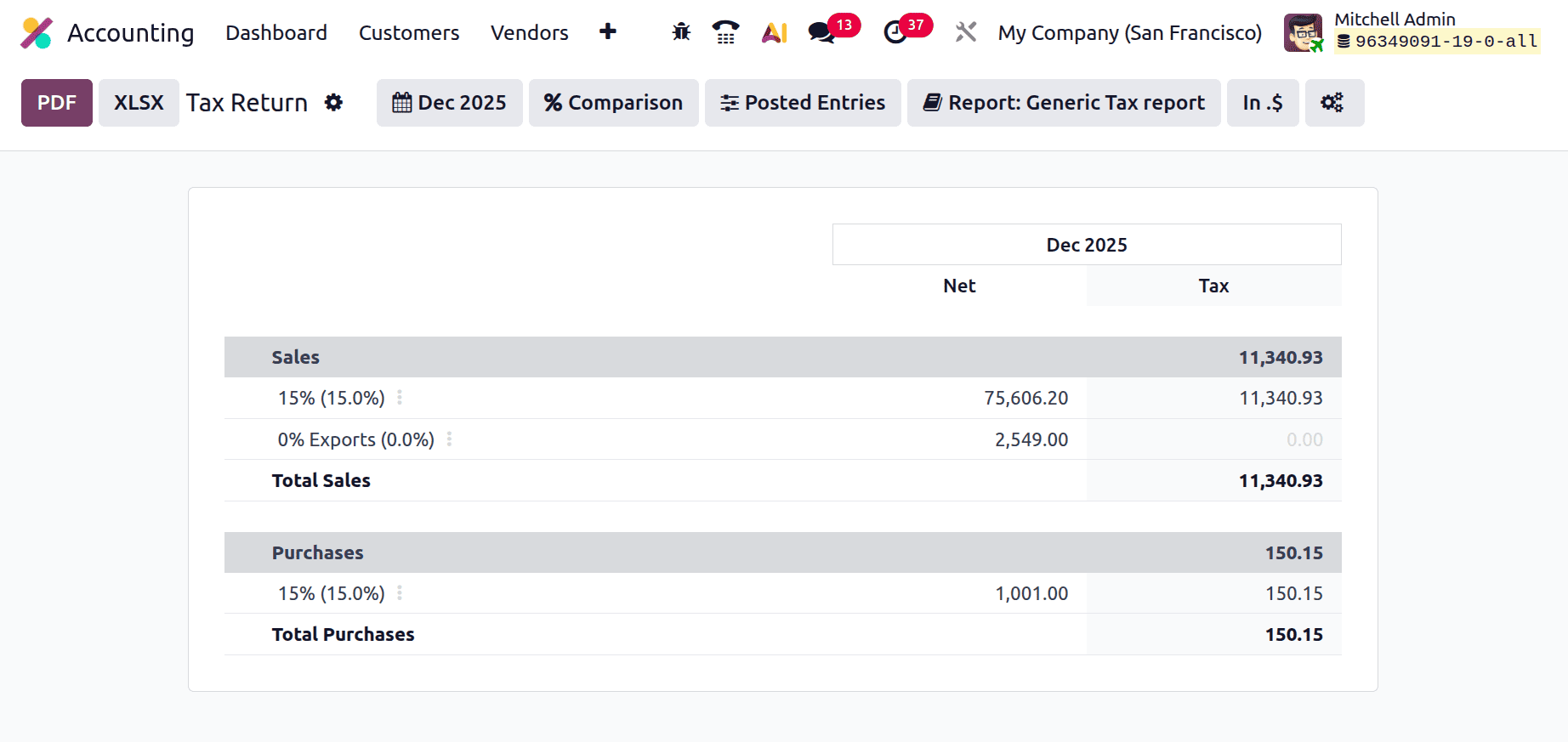
Task: Open conversations with 13 unread messages
Action: (x=832, y=31)
